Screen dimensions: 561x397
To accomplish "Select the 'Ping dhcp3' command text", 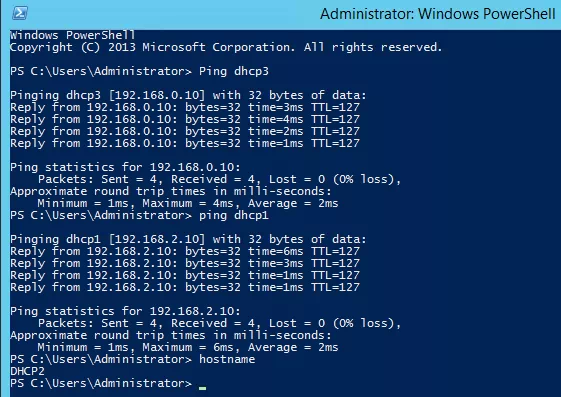I will (x=234, y=71).
